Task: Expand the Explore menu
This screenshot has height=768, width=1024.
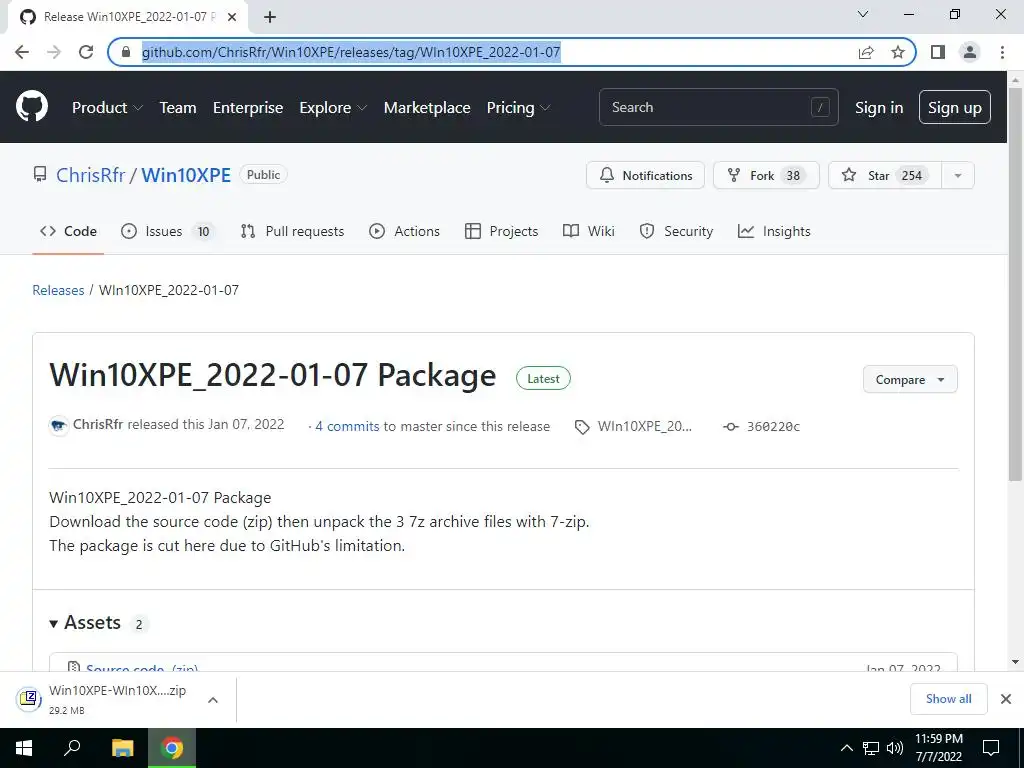Action: (x=333, y=107)
